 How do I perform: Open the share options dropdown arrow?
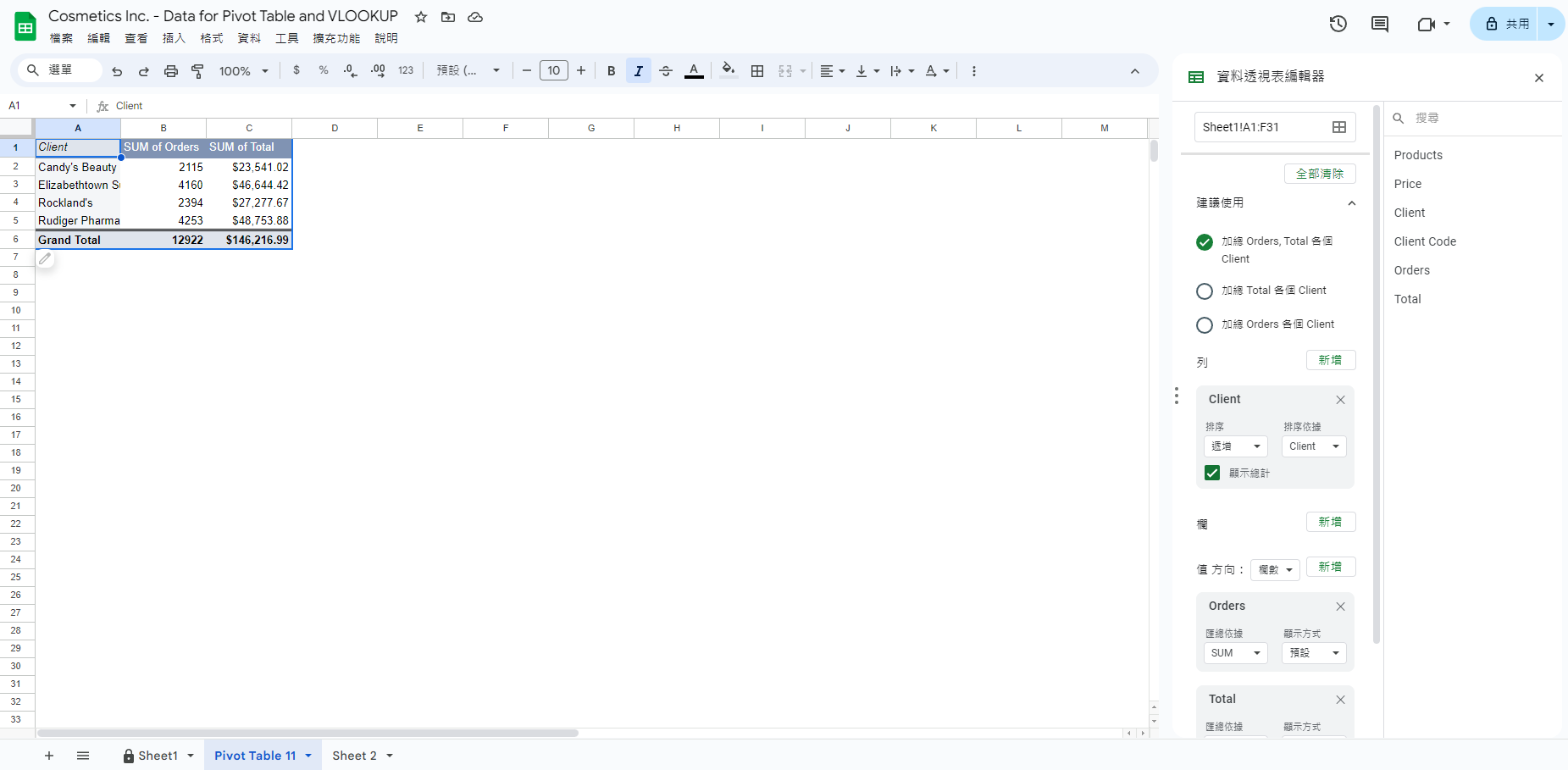click(1551, 25)
